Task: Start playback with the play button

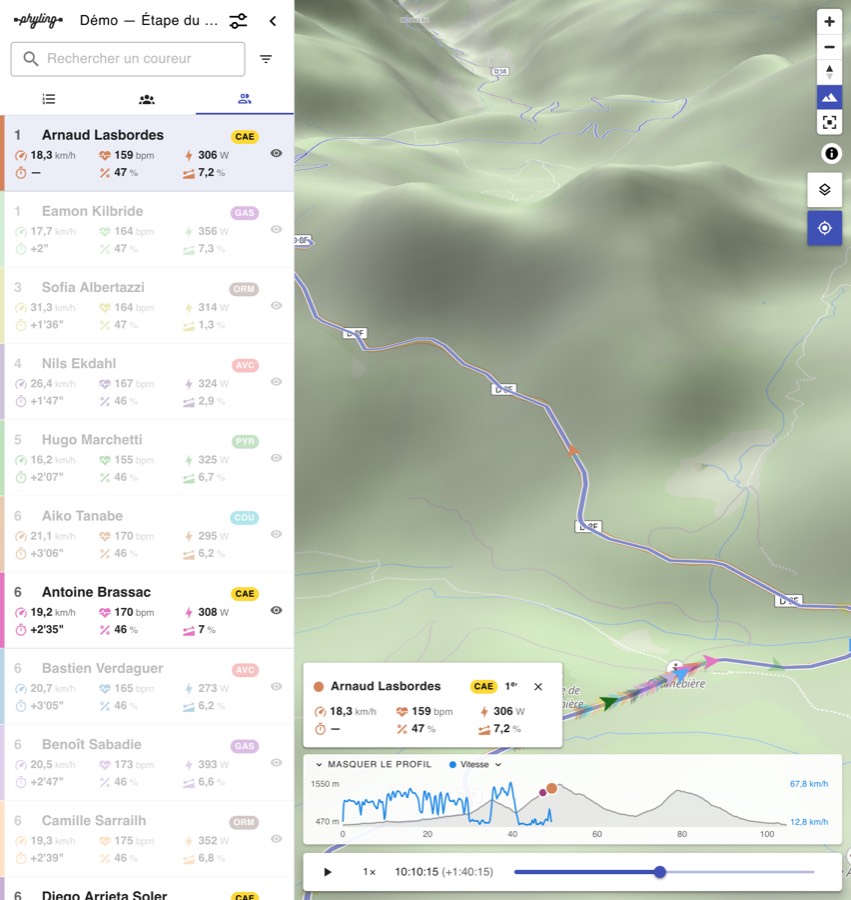Action: coord(328,872)
